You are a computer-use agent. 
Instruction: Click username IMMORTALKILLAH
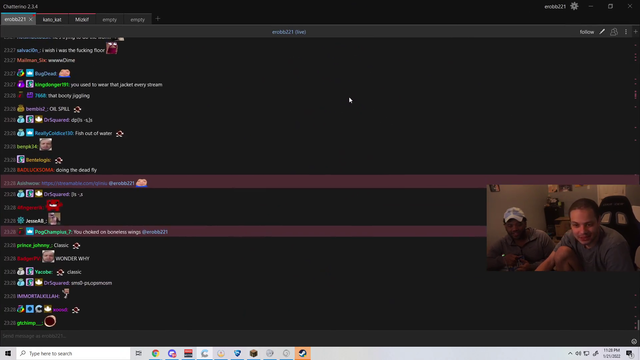point(38,296)
